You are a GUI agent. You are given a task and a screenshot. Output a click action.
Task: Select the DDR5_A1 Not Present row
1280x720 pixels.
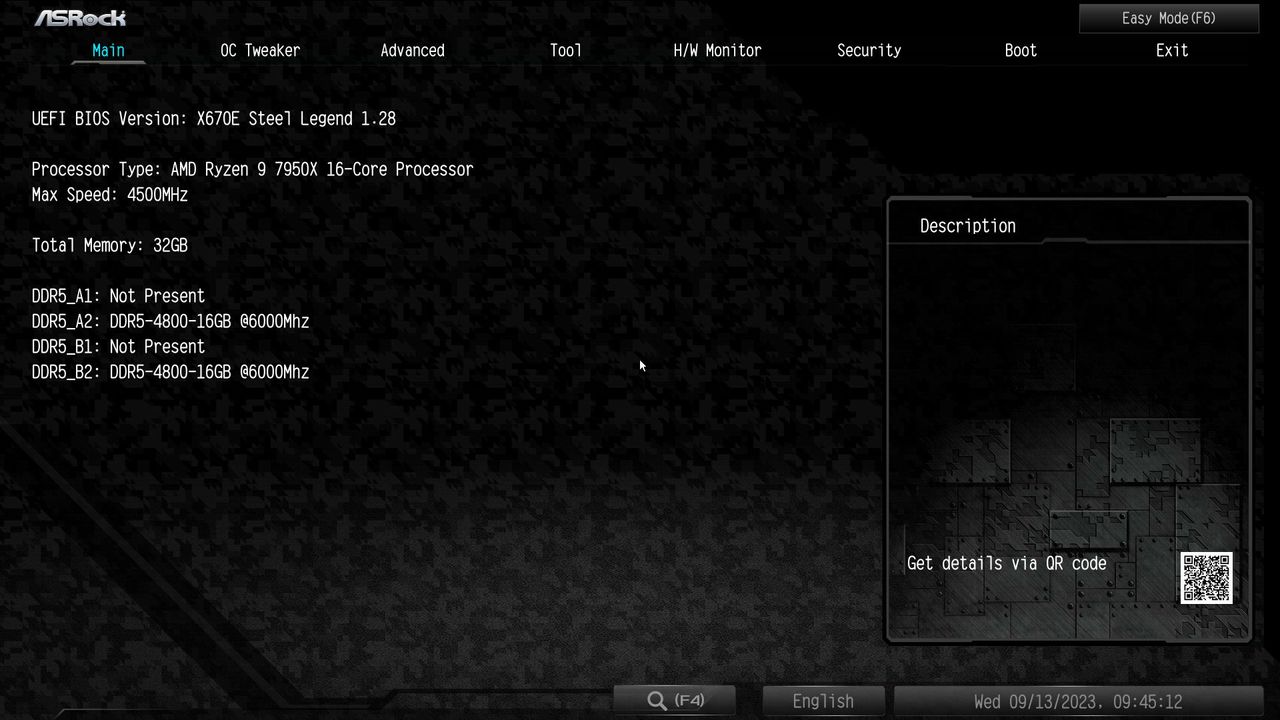click(118, 296)
